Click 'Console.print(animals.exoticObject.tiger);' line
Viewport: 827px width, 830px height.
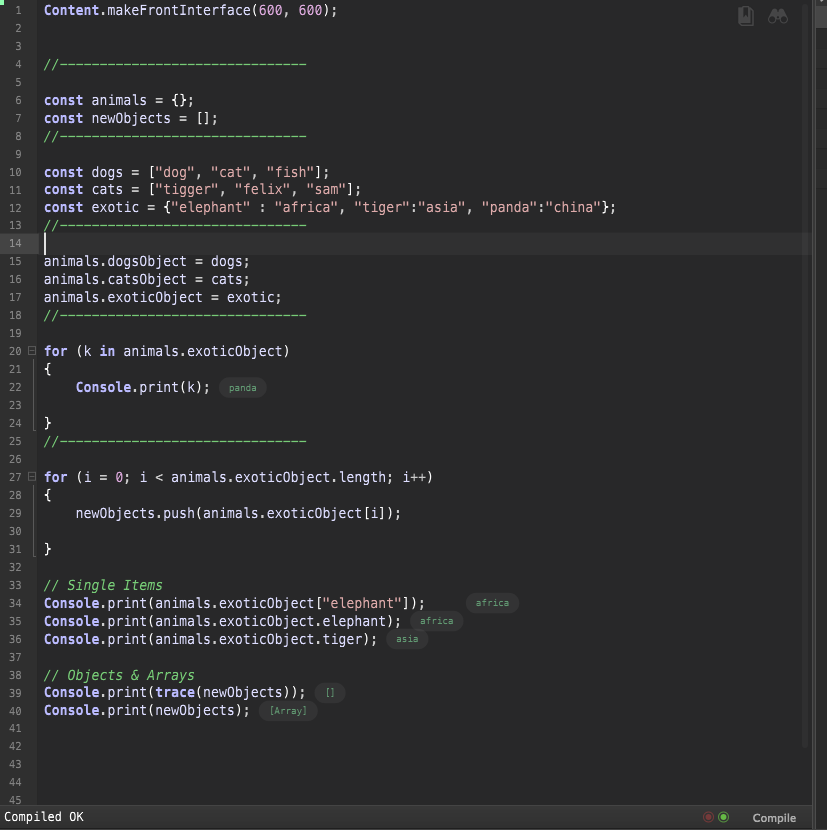coord(210,639)
